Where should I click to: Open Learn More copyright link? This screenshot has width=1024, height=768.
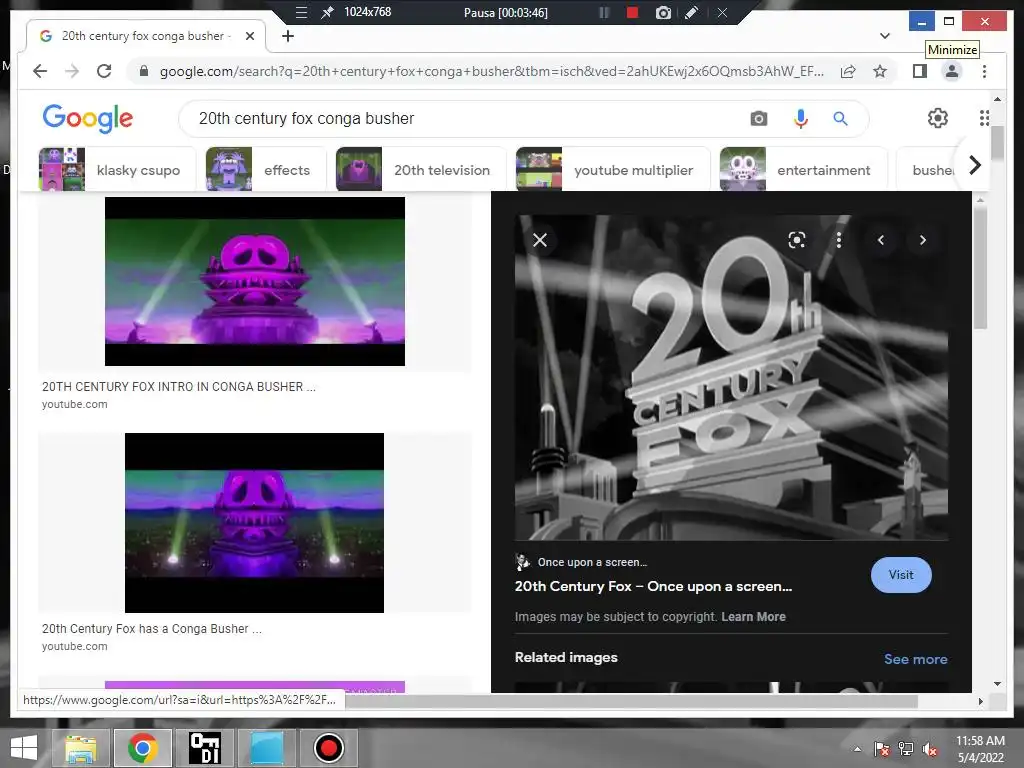[753, 616]
